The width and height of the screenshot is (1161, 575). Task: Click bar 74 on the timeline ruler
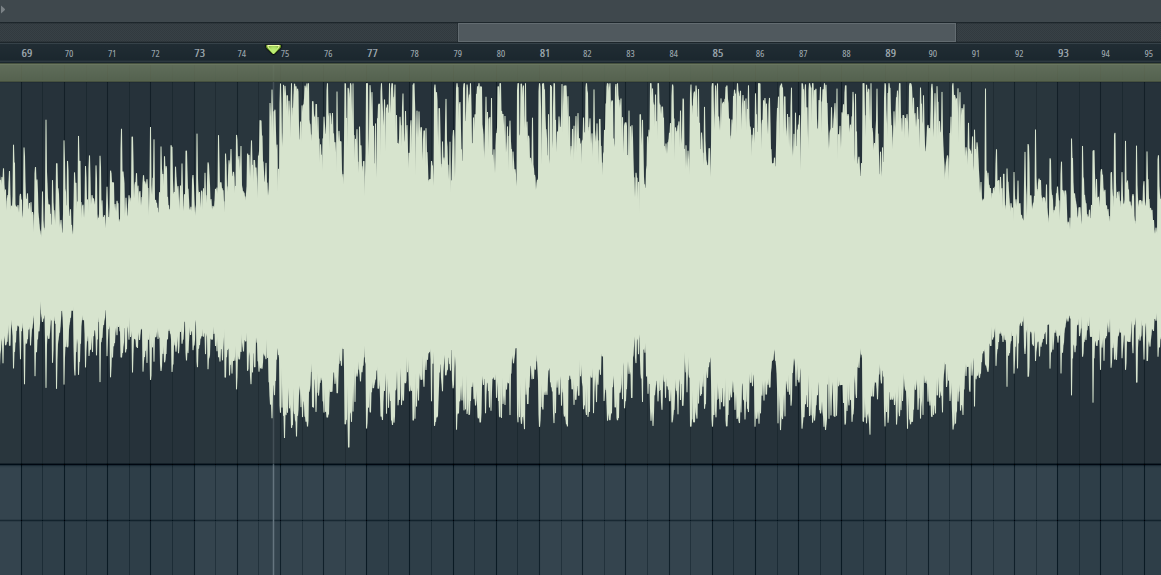[241, 54]
